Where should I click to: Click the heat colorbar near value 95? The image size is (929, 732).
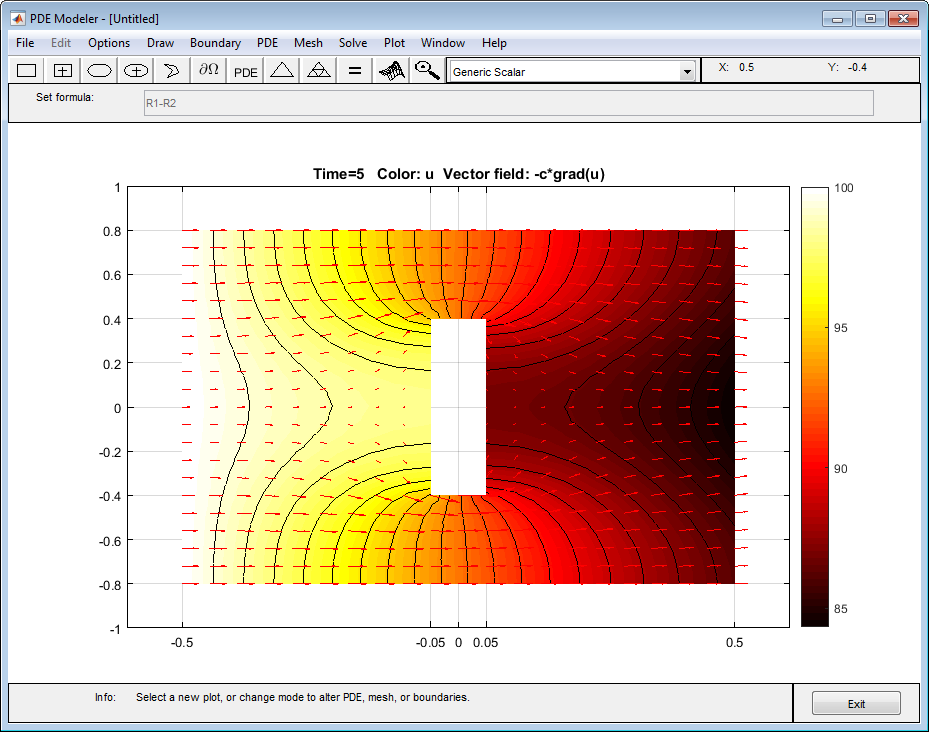click(x=815, y=328)
